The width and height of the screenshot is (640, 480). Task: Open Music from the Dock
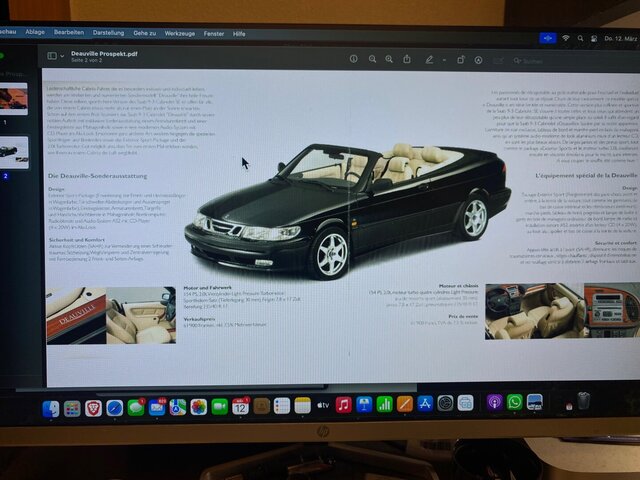(x=344, y=405)
